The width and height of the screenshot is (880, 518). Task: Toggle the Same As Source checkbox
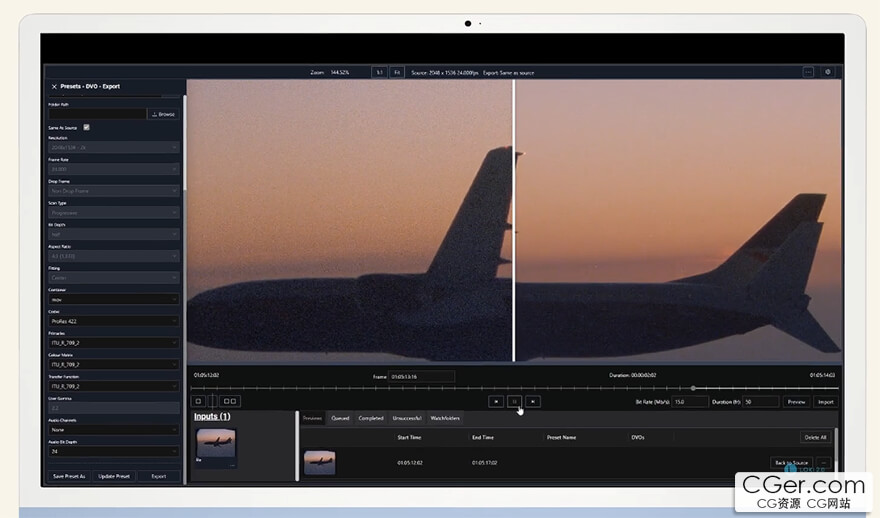coord(87,127)
